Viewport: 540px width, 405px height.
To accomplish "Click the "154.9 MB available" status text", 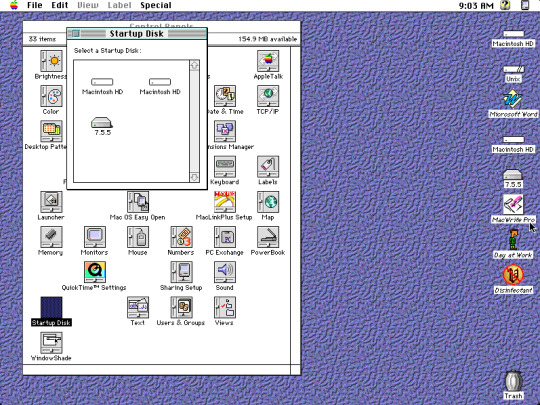I will 268,39.
